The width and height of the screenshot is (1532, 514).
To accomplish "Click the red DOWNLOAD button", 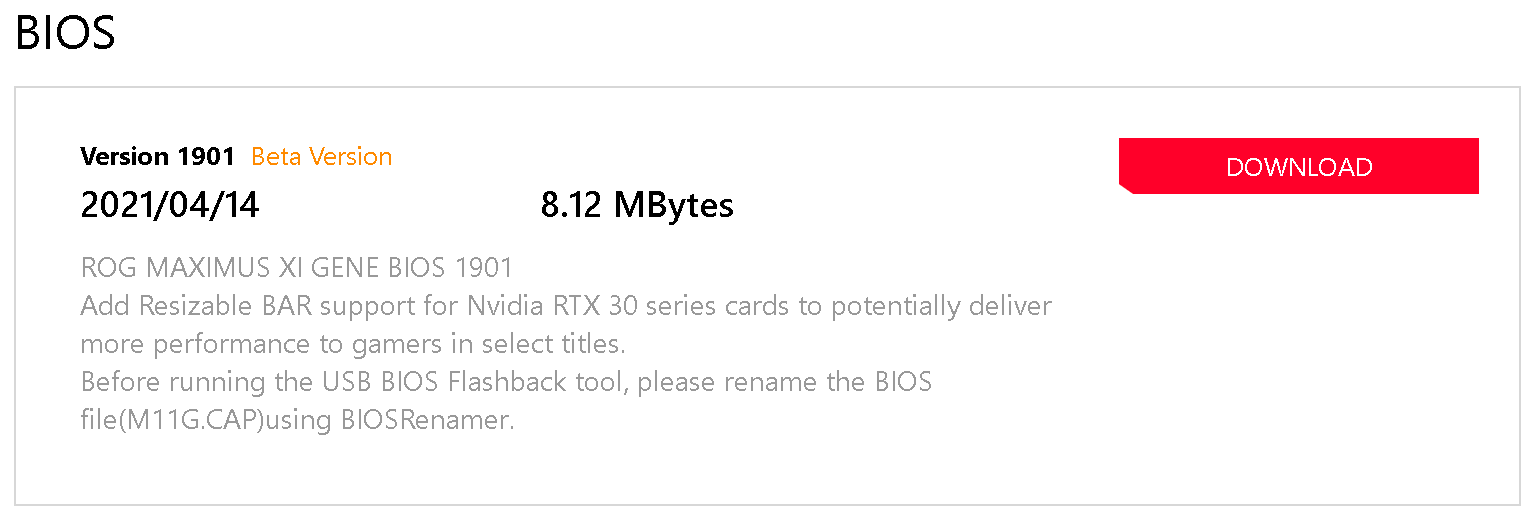I will (x=1298, y=166).
